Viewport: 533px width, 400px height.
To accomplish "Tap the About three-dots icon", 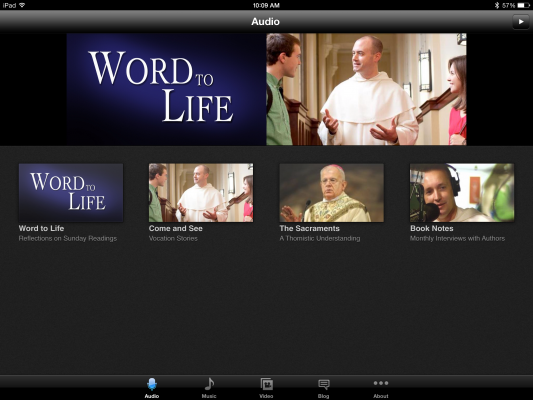I will point(381,383).
